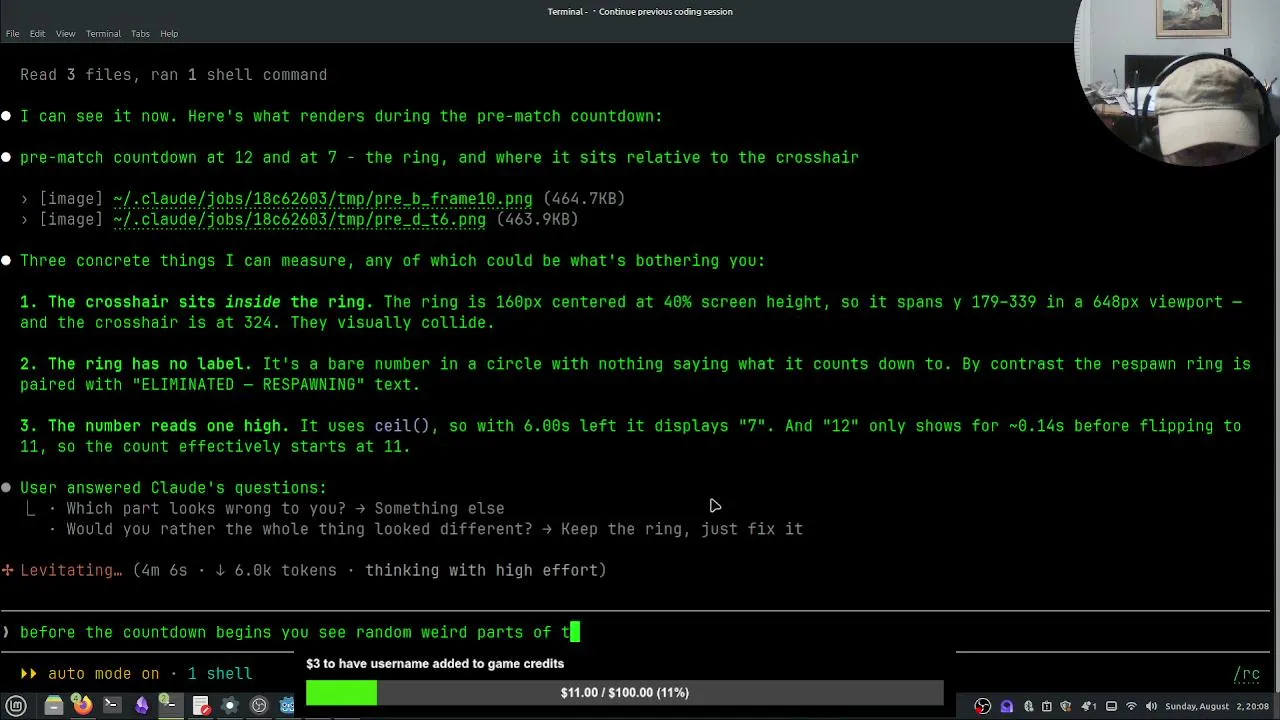This screenshot has height=720, width=1280.
Task: Click 'Three concrete things I can measure' line
Action: pos(392,261)
